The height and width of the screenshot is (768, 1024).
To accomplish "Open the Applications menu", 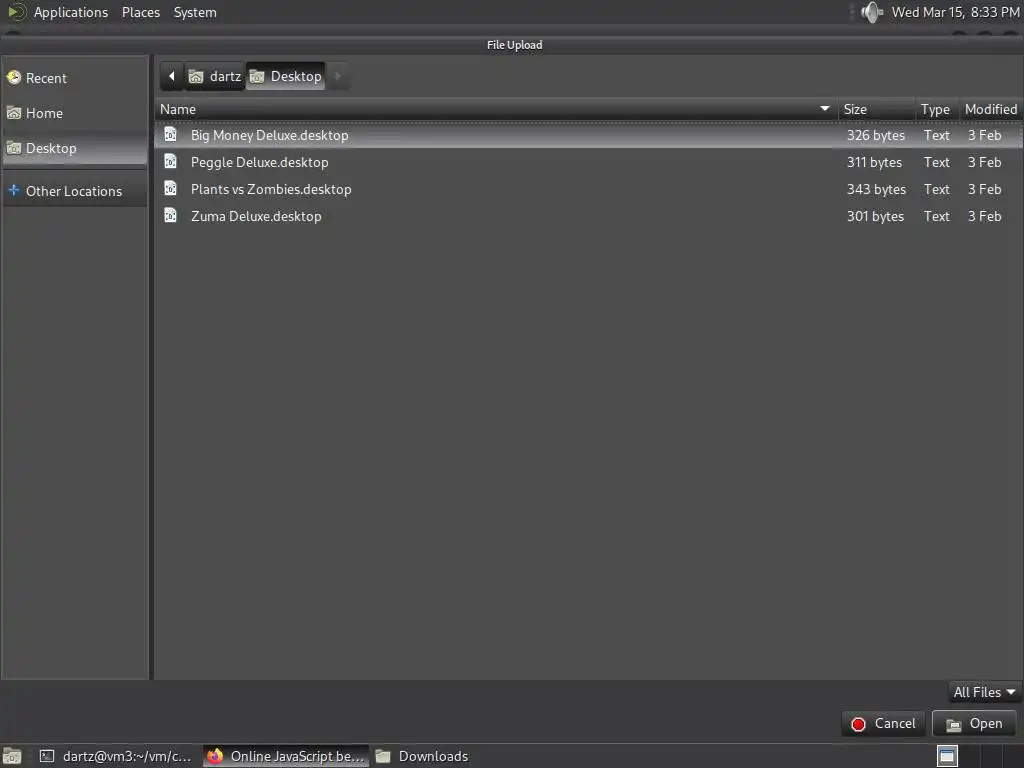I will pos(71,12).
